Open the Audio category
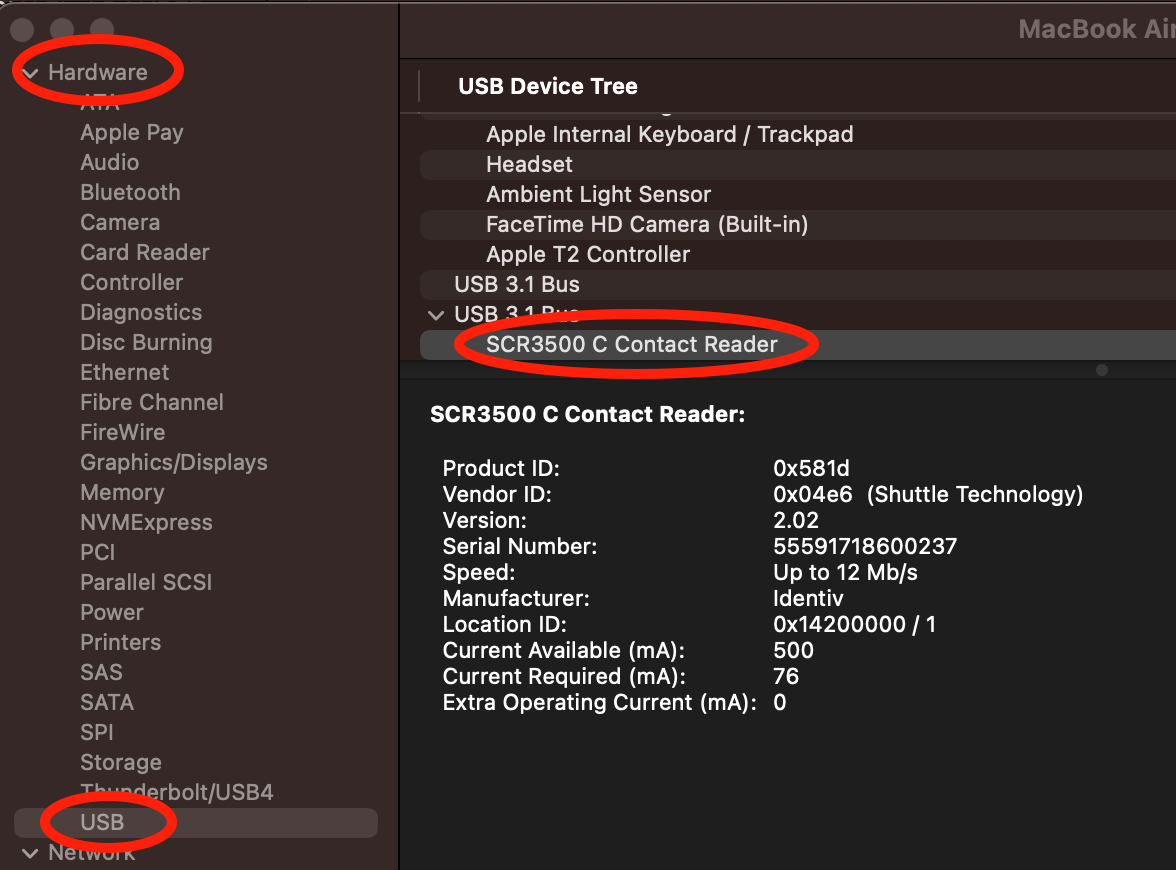Screen dimensions: 1176x870 pyautogui.click(x=109, y=162)
